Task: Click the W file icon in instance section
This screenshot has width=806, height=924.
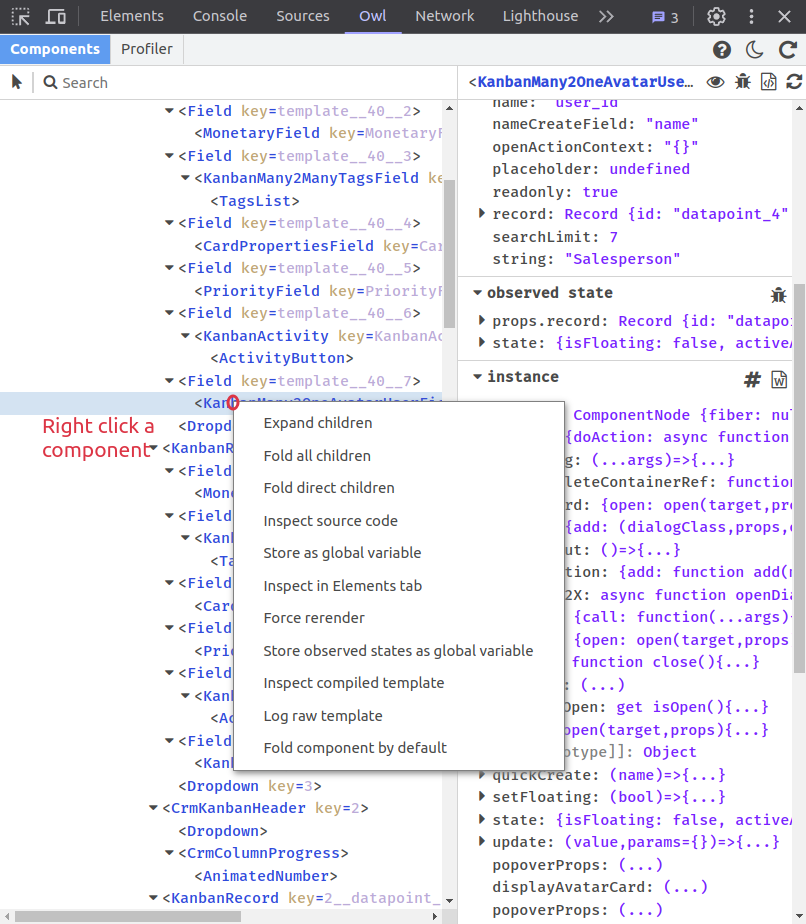Action: [779, 379]
